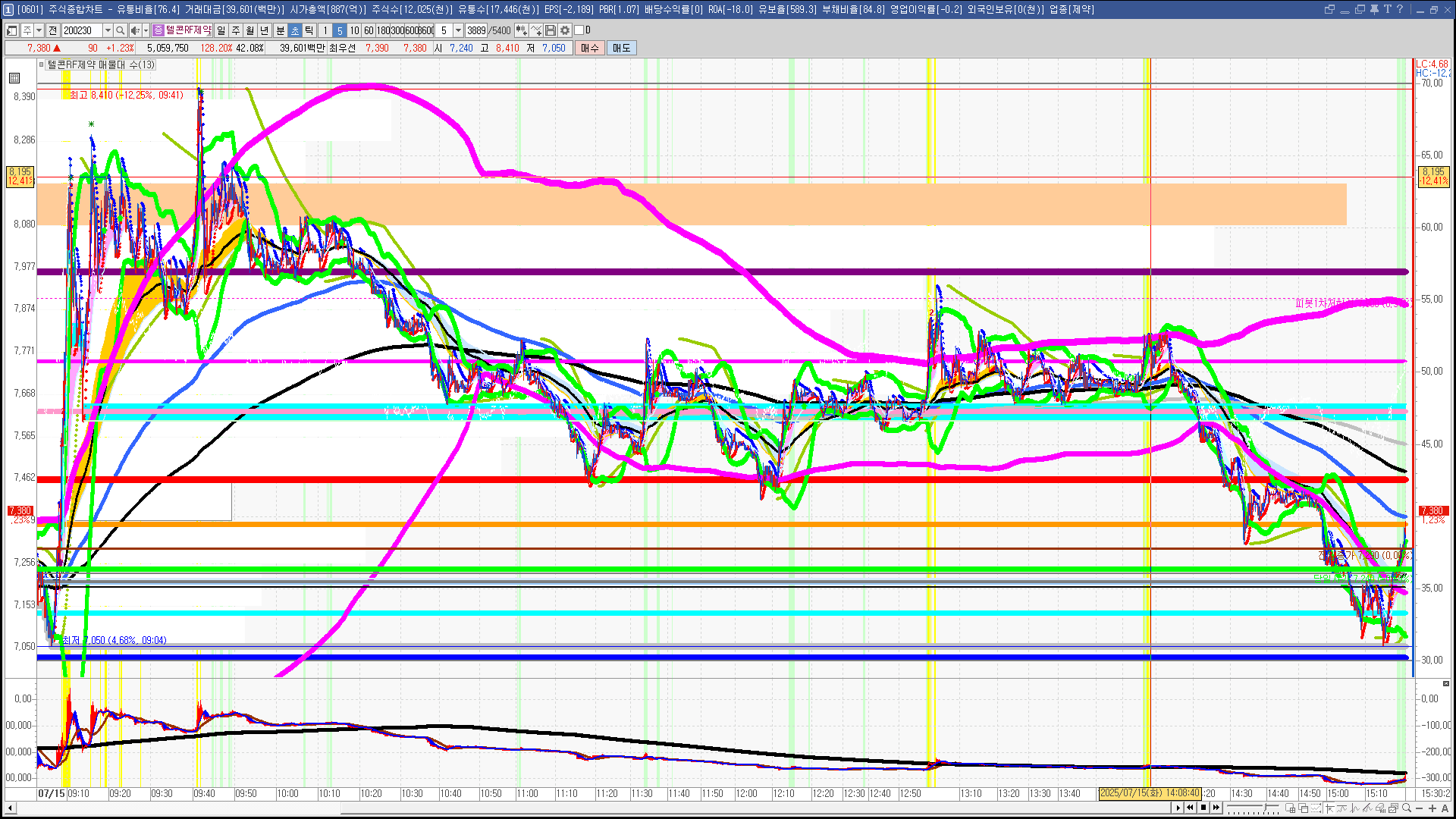Click the fast-forward playback button
1456x819 pixels.
point(1216,808)
